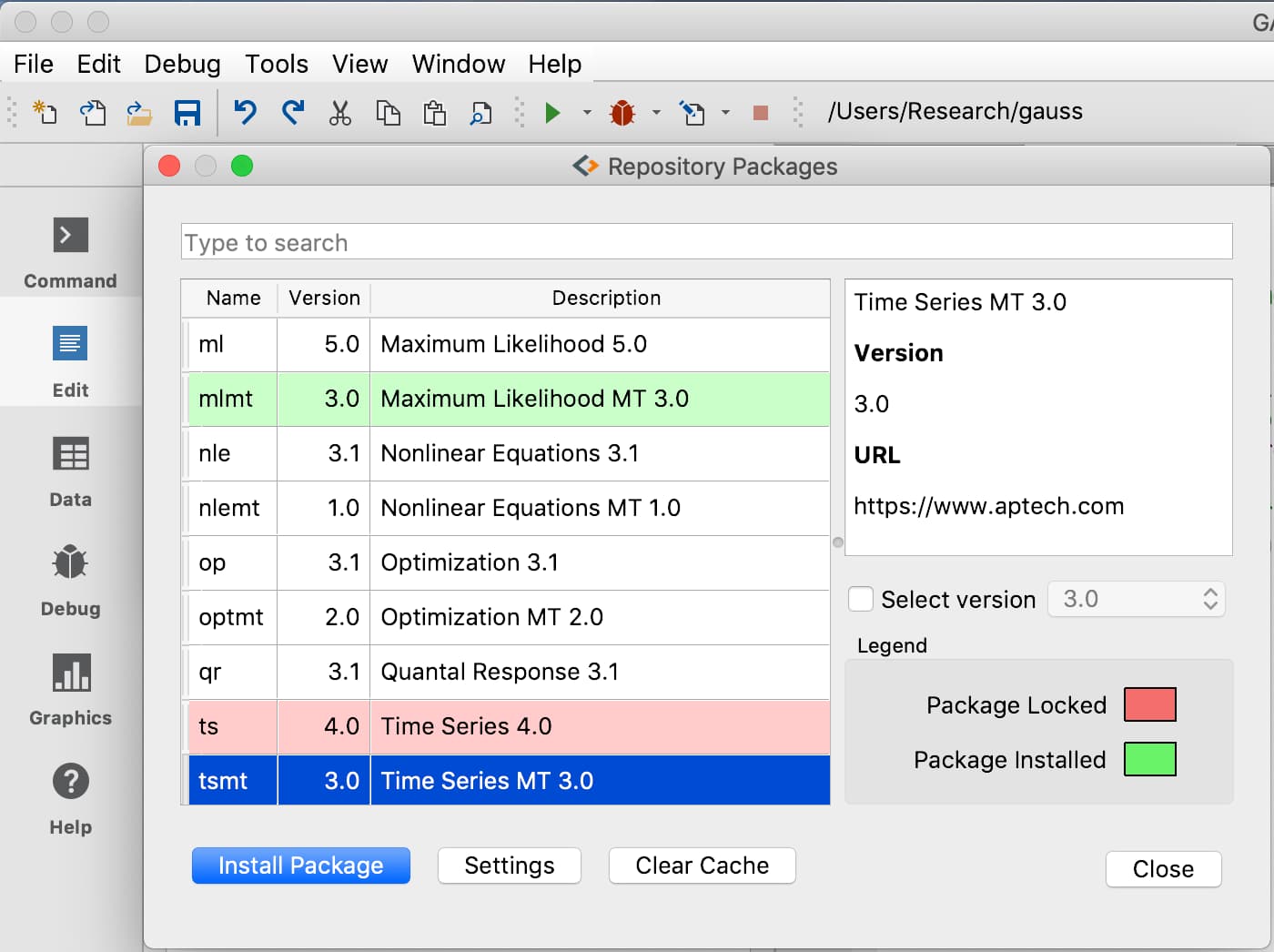Click the Save file toolbar icon

(187, 113)
